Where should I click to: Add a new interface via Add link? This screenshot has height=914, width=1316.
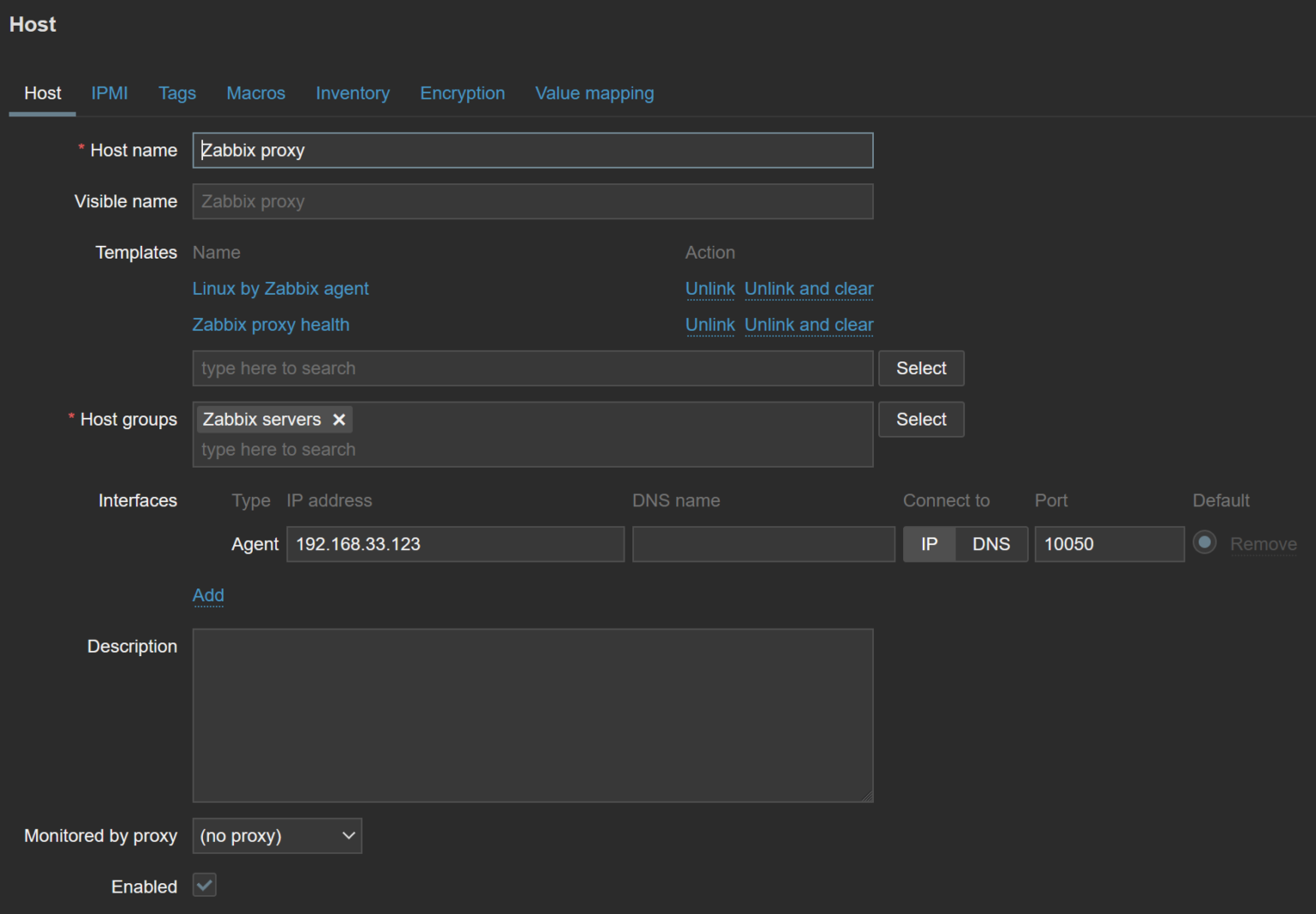(208, 595)
